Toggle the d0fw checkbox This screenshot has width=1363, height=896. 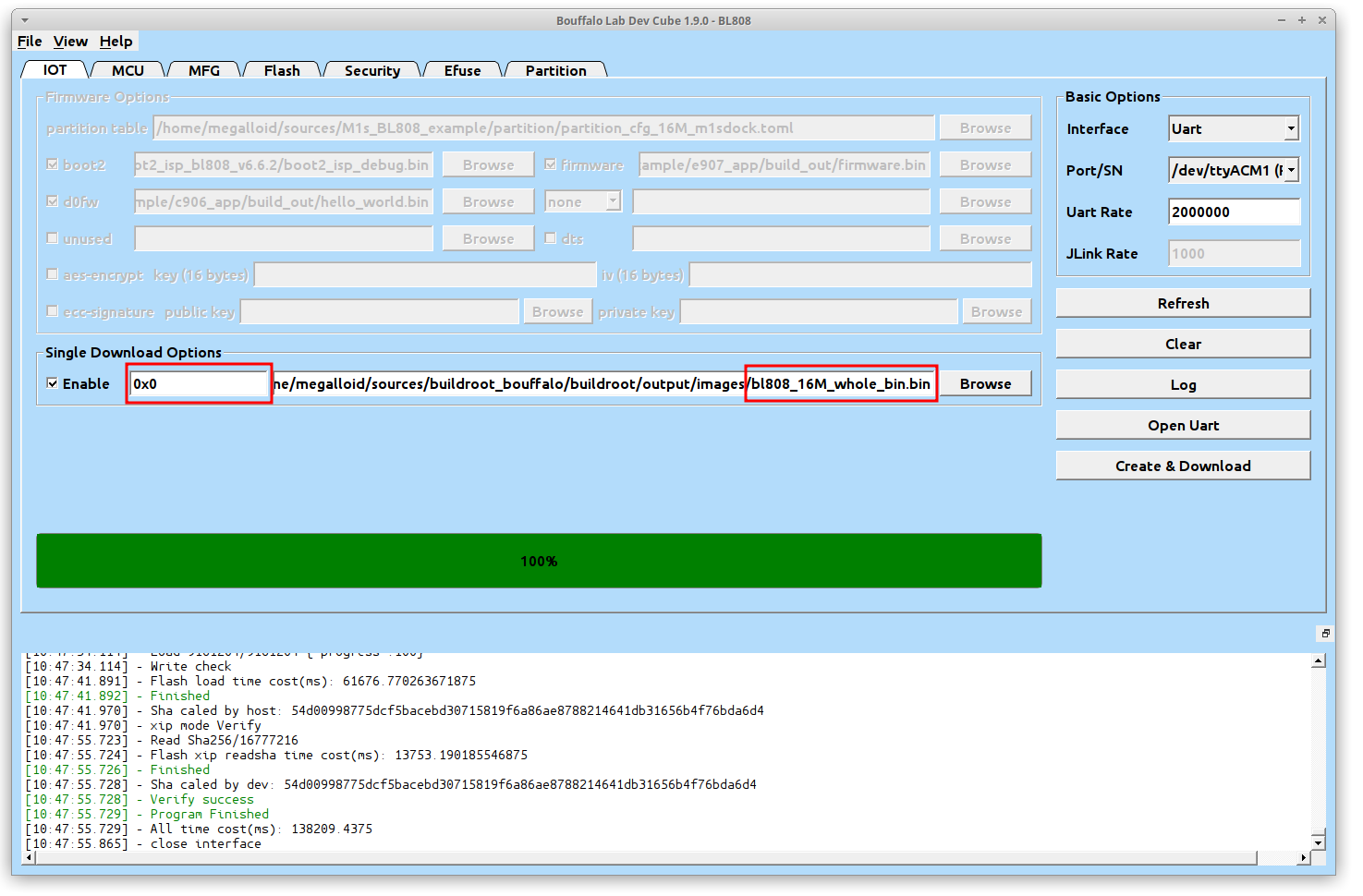[x=53, y=201]
